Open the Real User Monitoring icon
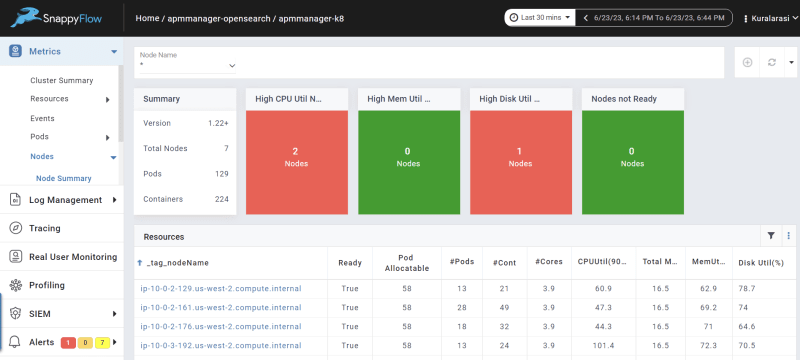 point(15,256)
